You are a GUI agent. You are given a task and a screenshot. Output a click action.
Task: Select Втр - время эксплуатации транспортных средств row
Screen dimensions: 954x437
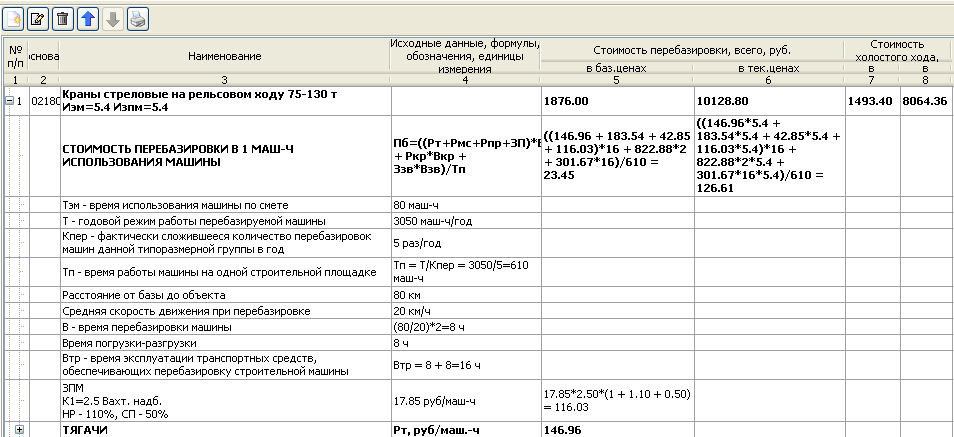point(225,365)
